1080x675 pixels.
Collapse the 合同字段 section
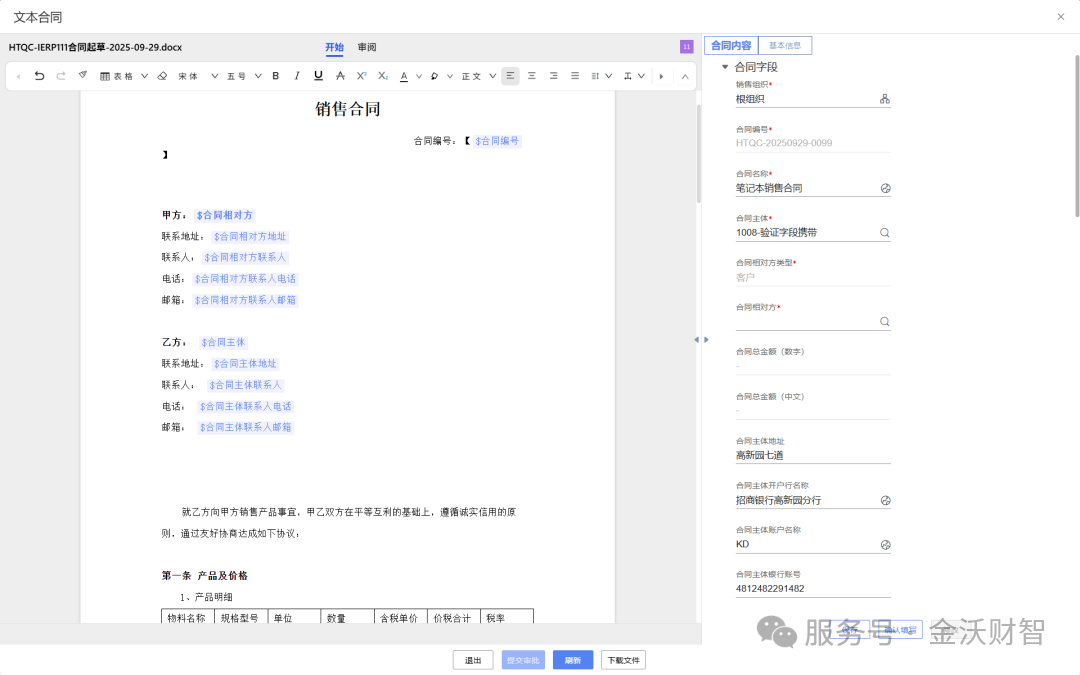pyautogui.click(x=725, y=67)
